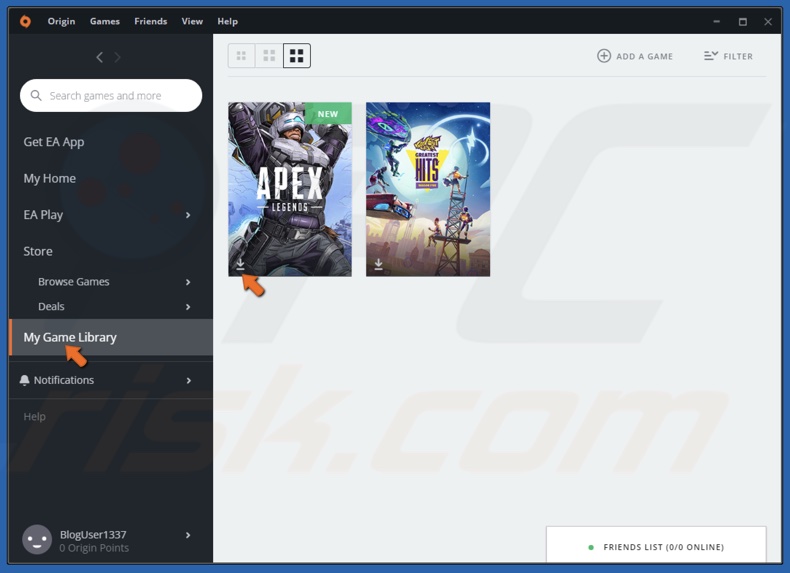Image resolution: width=790 pixels, height=573 pixels.
Task: Select Browse Games
Action: tap(74, 282)
